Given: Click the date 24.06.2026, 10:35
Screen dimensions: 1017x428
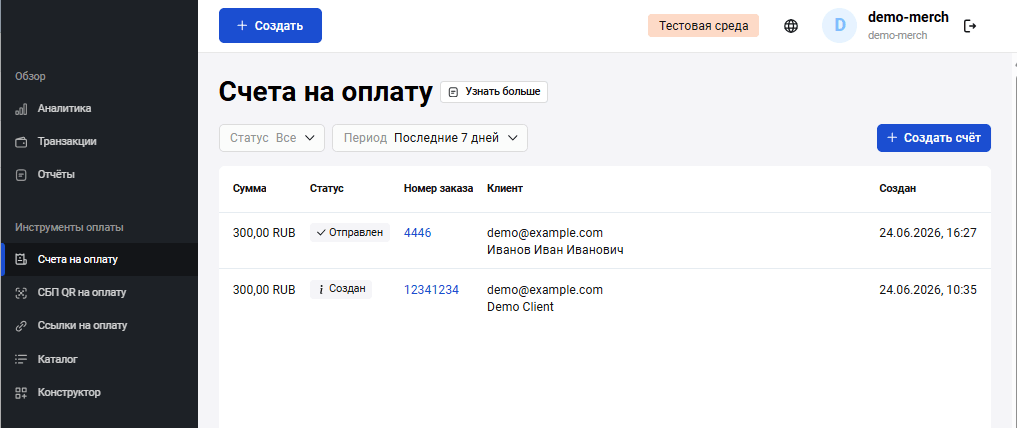Looking at the screenshot, I should 928,290.
